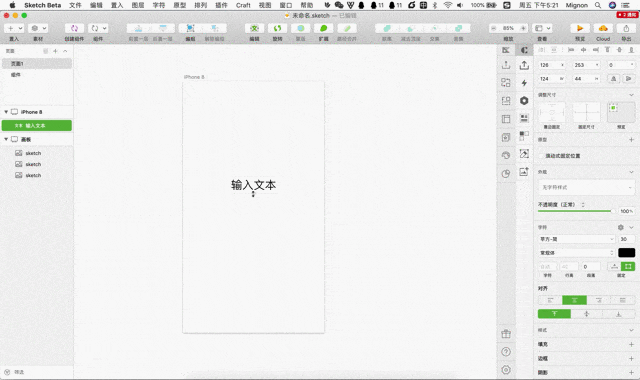Select bottom vertical text alignment
The image size is (640, 380).
(619, 314)
